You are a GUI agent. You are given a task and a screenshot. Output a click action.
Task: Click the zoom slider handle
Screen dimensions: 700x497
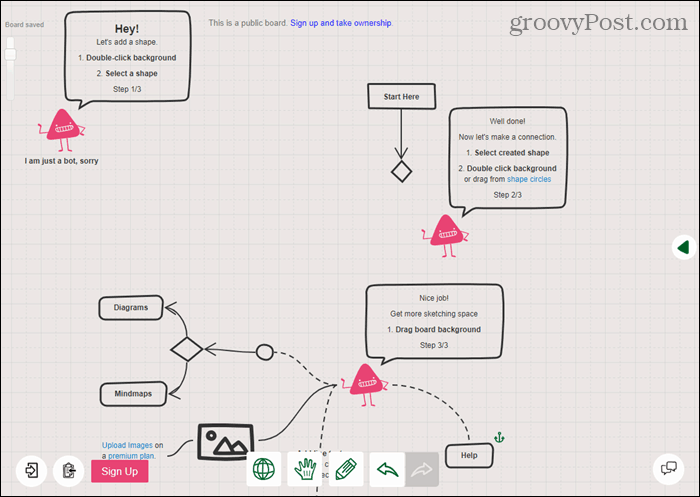pos(10,54)
